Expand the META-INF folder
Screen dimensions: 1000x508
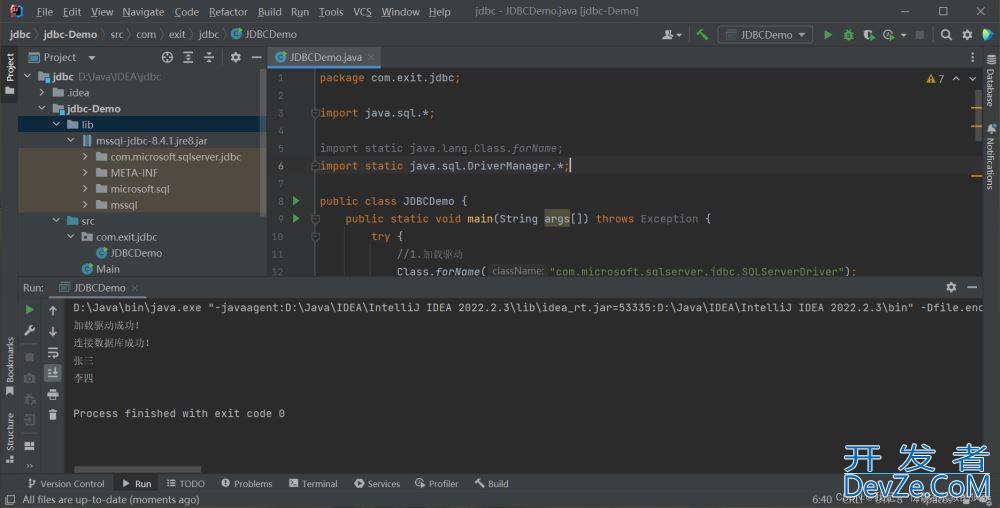85,172
